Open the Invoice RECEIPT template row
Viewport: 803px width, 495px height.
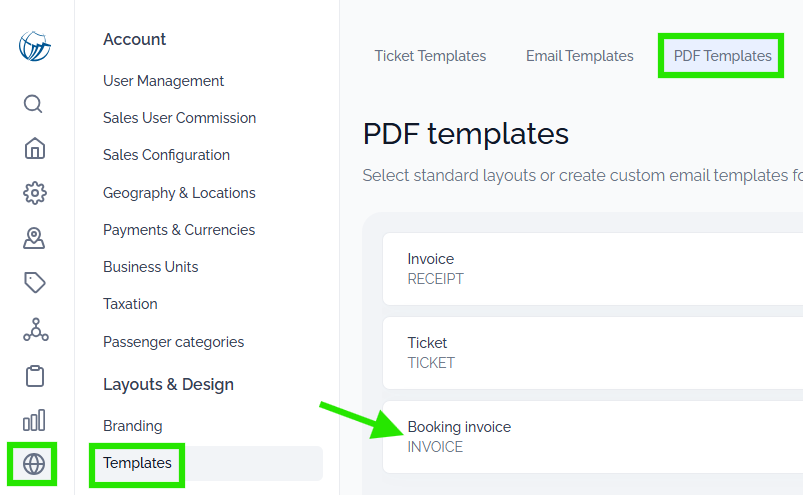[x=593, y=269]
